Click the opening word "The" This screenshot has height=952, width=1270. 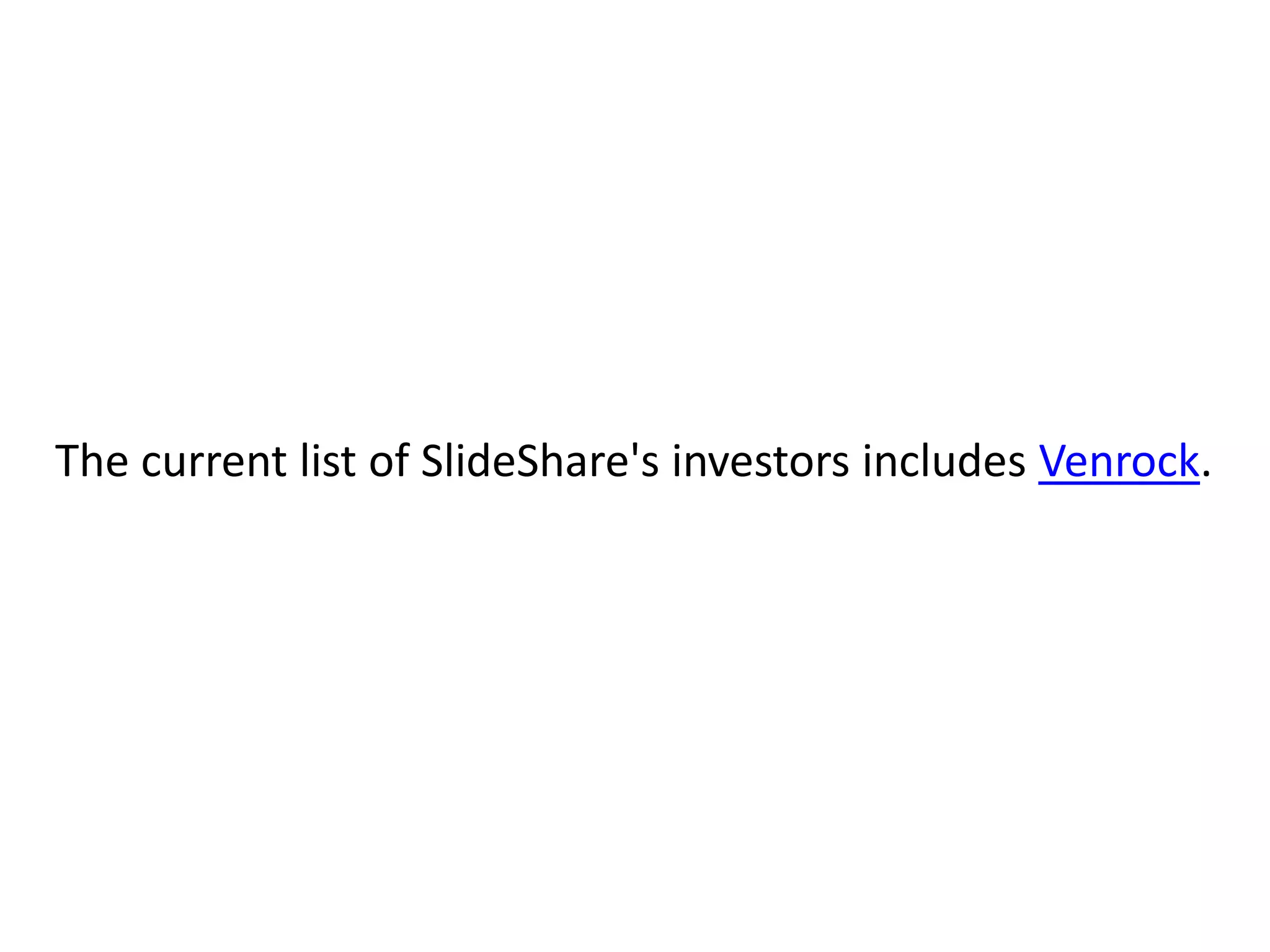(92, 461)
